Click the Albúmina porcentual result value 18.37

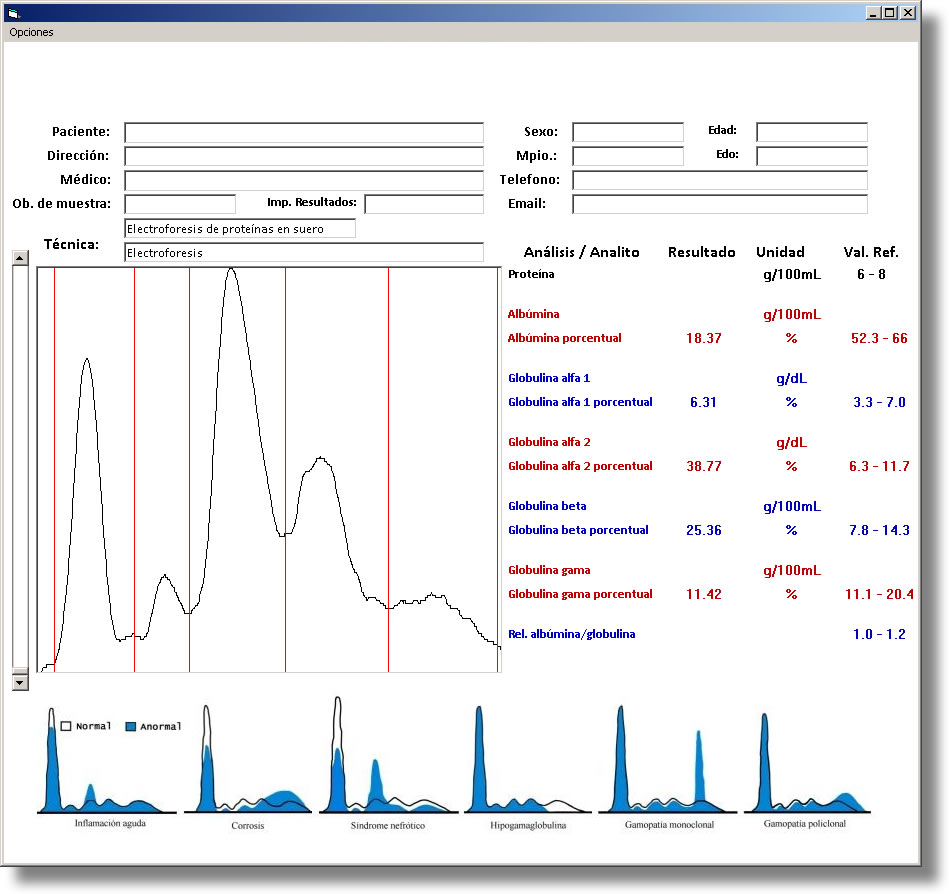click(x=703, y=339)
